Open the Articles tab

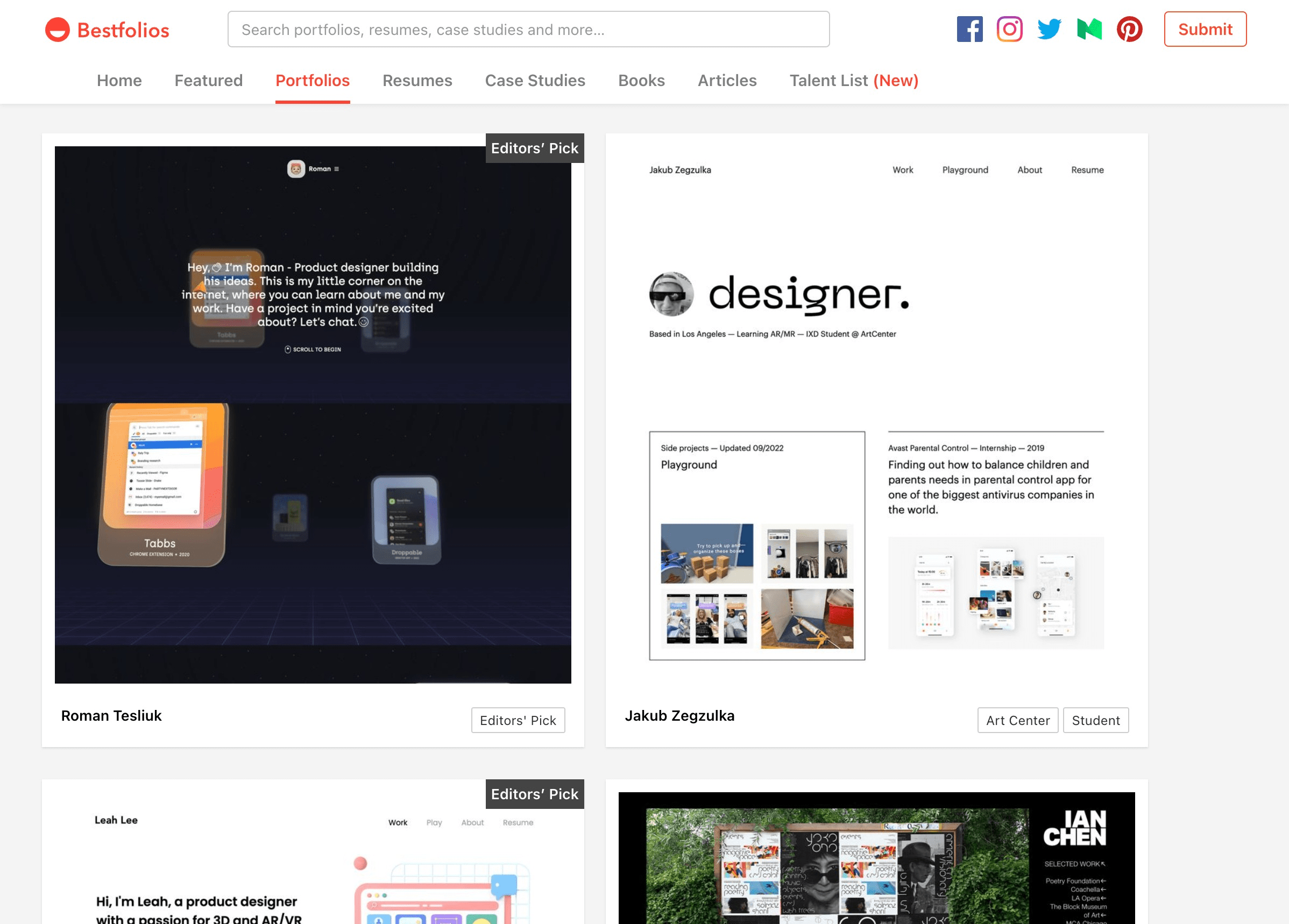(x=727, y=81)
